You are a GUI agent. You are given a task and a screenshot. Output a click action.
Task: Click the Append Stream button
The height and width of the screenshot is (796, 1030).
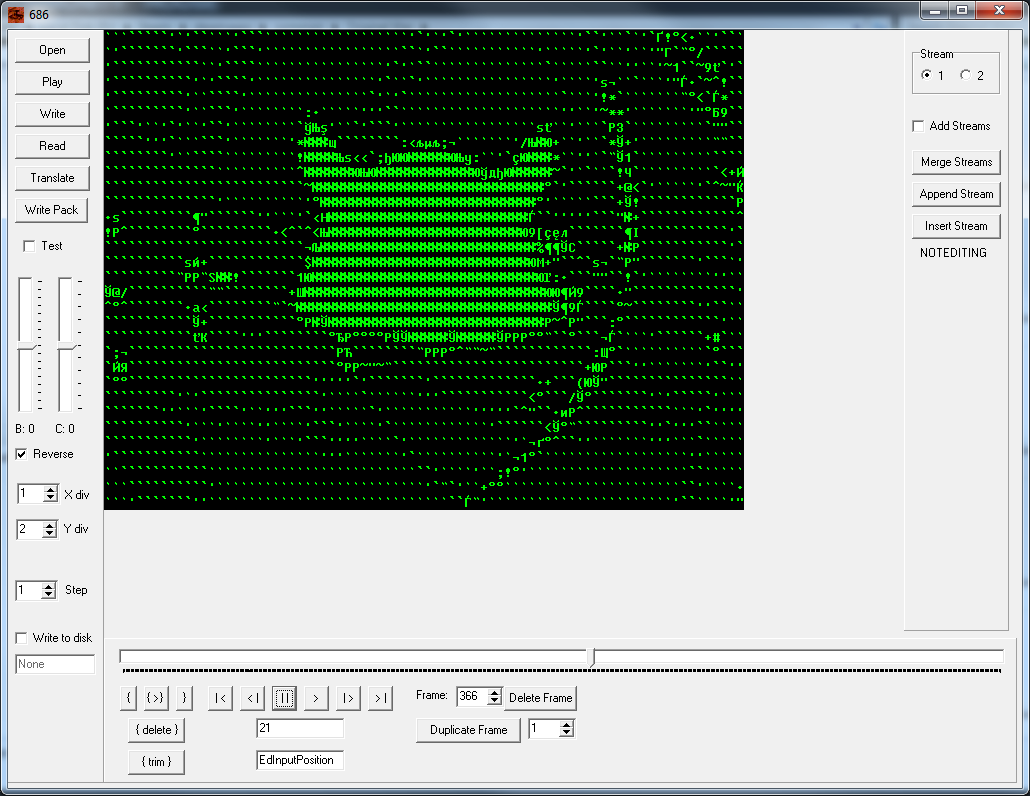point(956,194)
